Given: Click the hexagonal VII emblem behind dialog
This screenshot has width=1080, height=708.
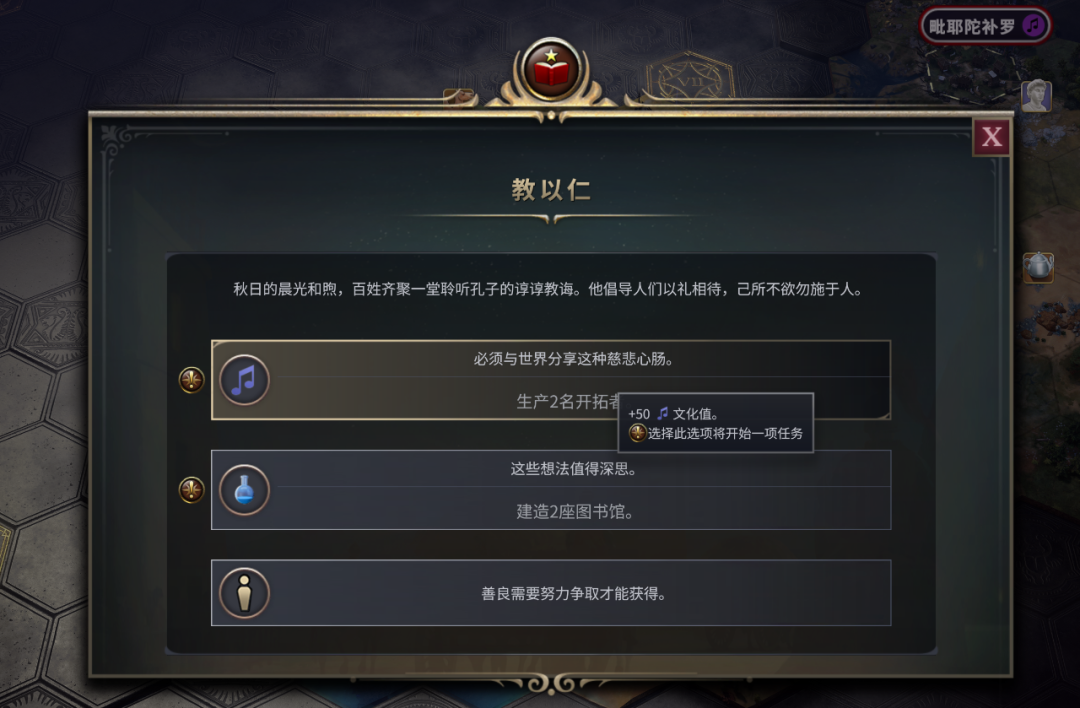Looking at the screenshot, I should point(690,81).
